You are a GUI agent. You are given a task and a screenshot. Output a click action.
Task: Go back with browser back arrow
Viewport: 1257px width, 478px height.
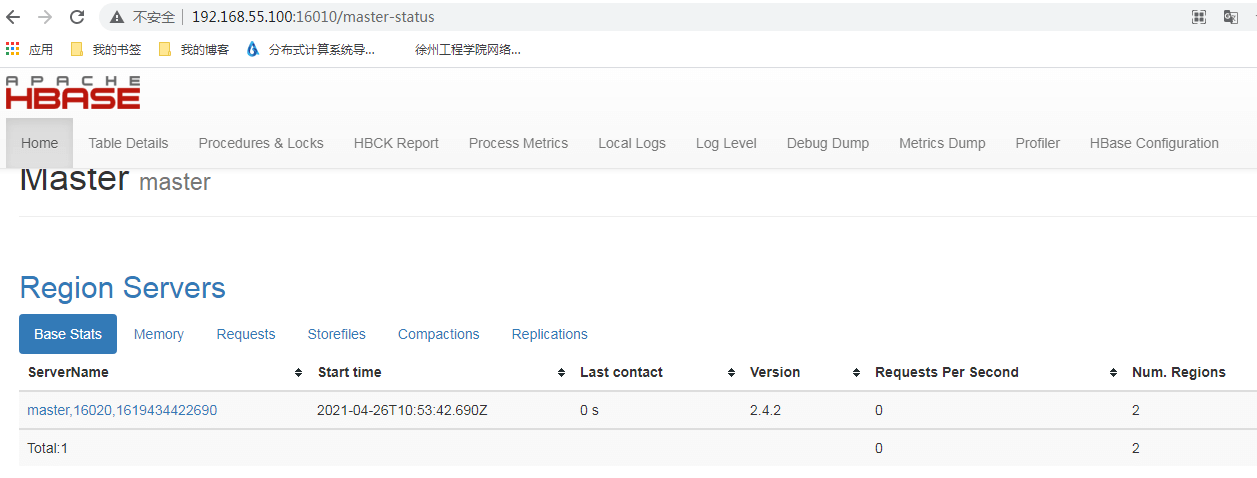(x=14, y=17)
